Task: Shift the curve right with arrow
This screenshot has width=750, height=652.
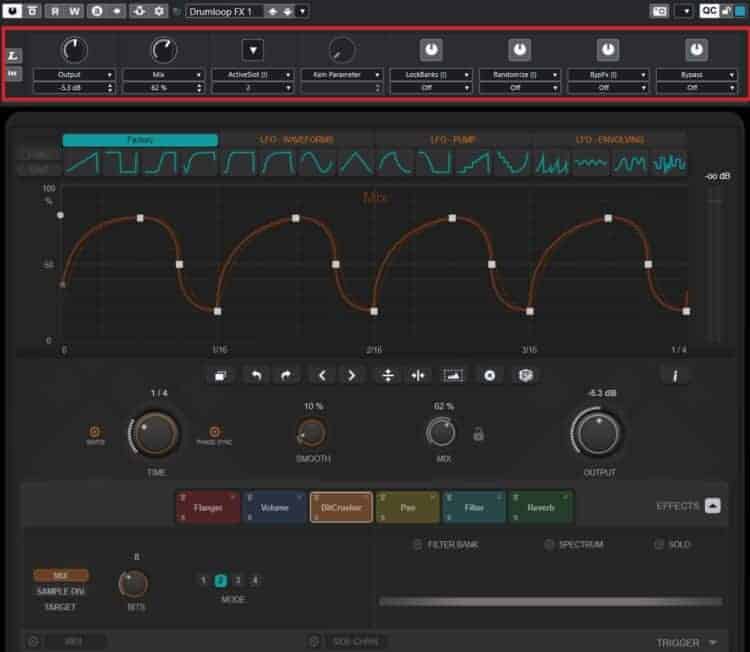Action: click(352, 376)
